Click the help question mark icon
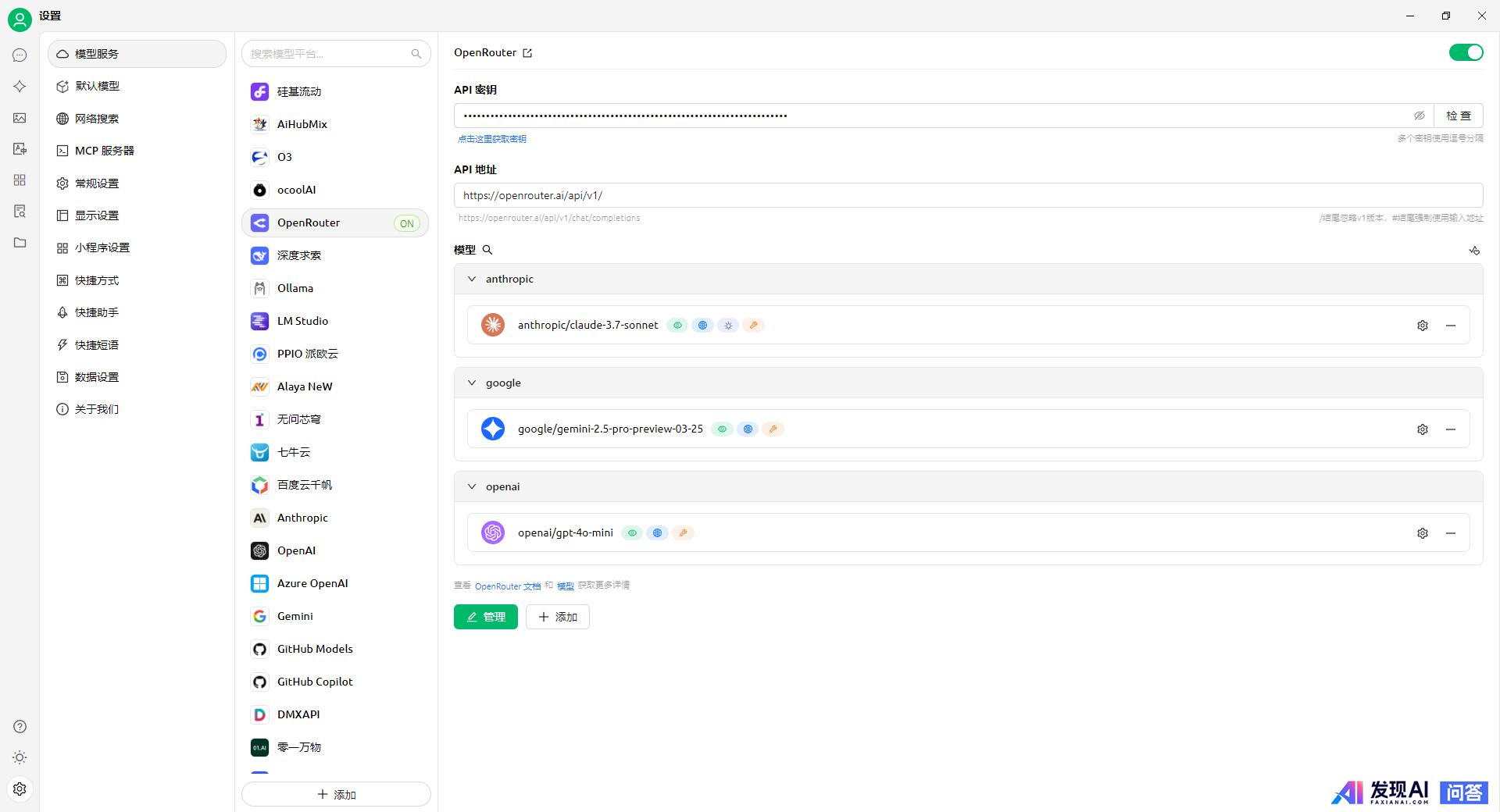The height and width of the screenshot is (812, 1500). tap(20, 727)
